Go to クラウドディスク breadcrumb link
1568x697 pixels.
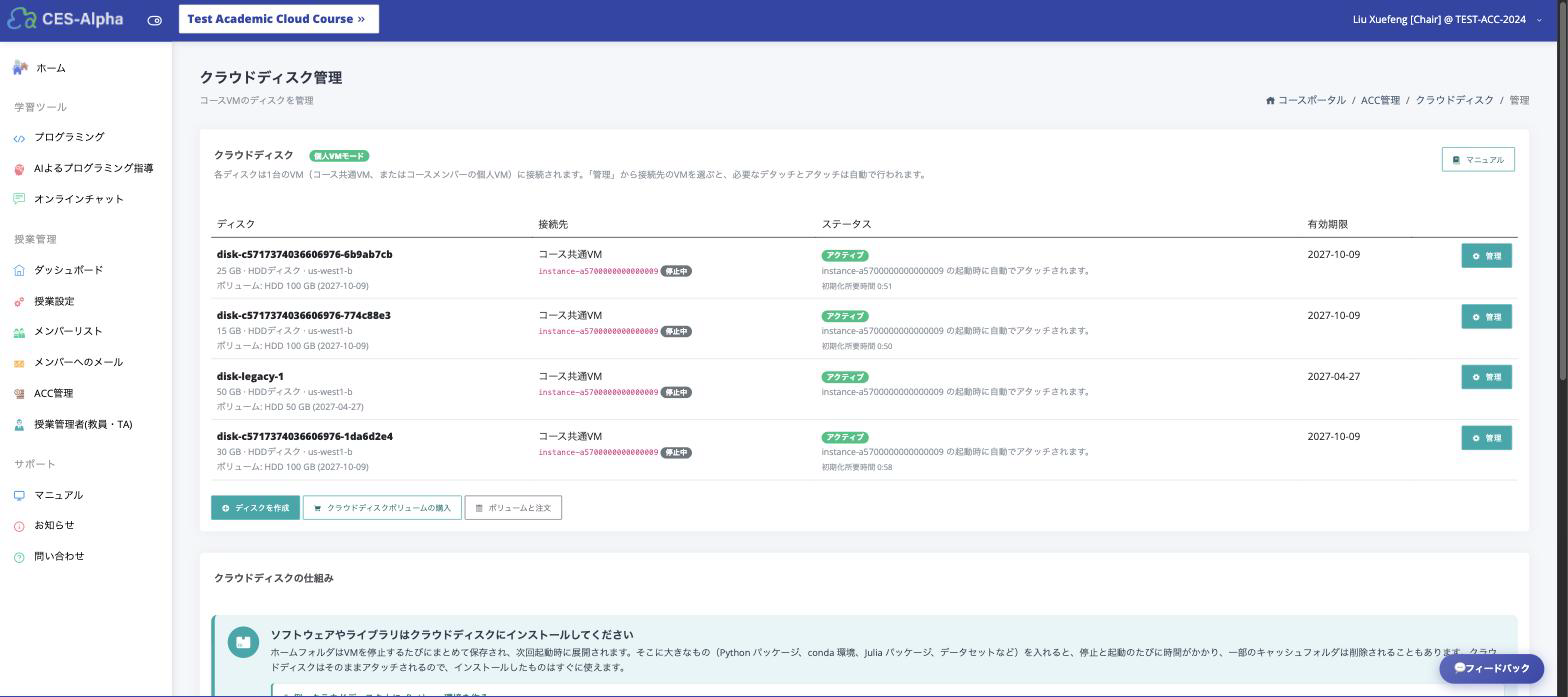point(1454,100)
